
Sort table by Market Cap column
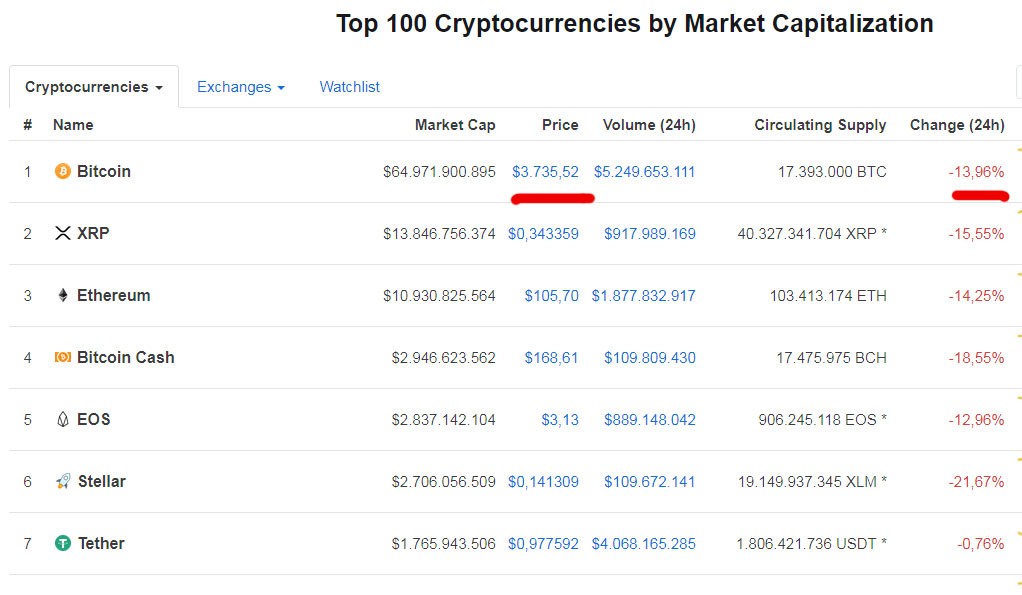pos(454,125)
